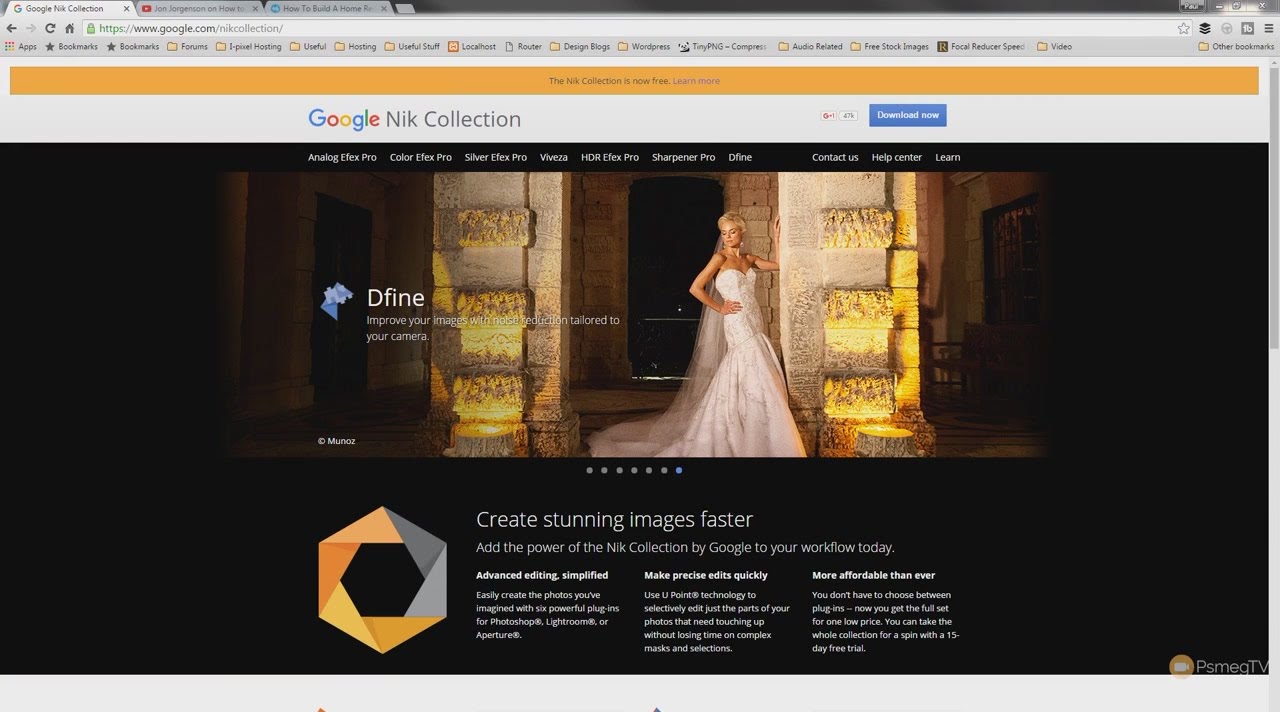Expand the Forums bookmarks folder
The width and height of the screenshot is (1280, 712).
pos(188,46)
